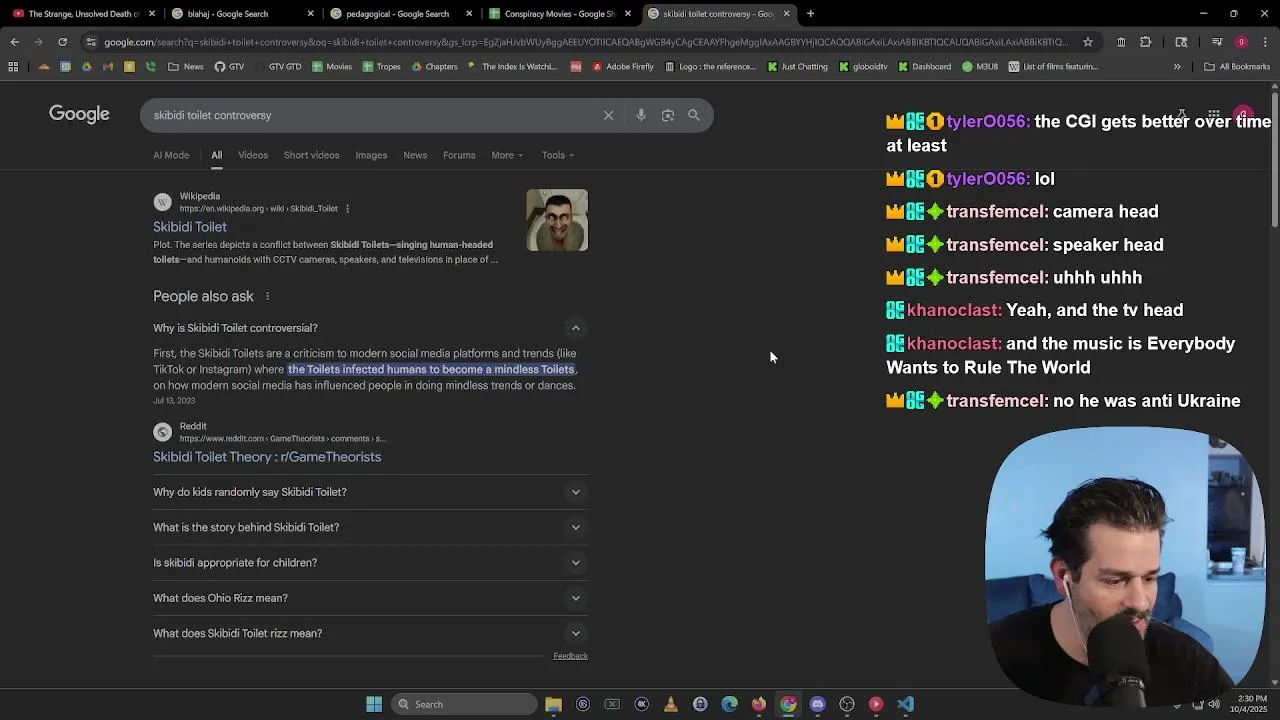Click the browser address bar URL
This screenshot has height=720, width=1280.
pos(585,42)
